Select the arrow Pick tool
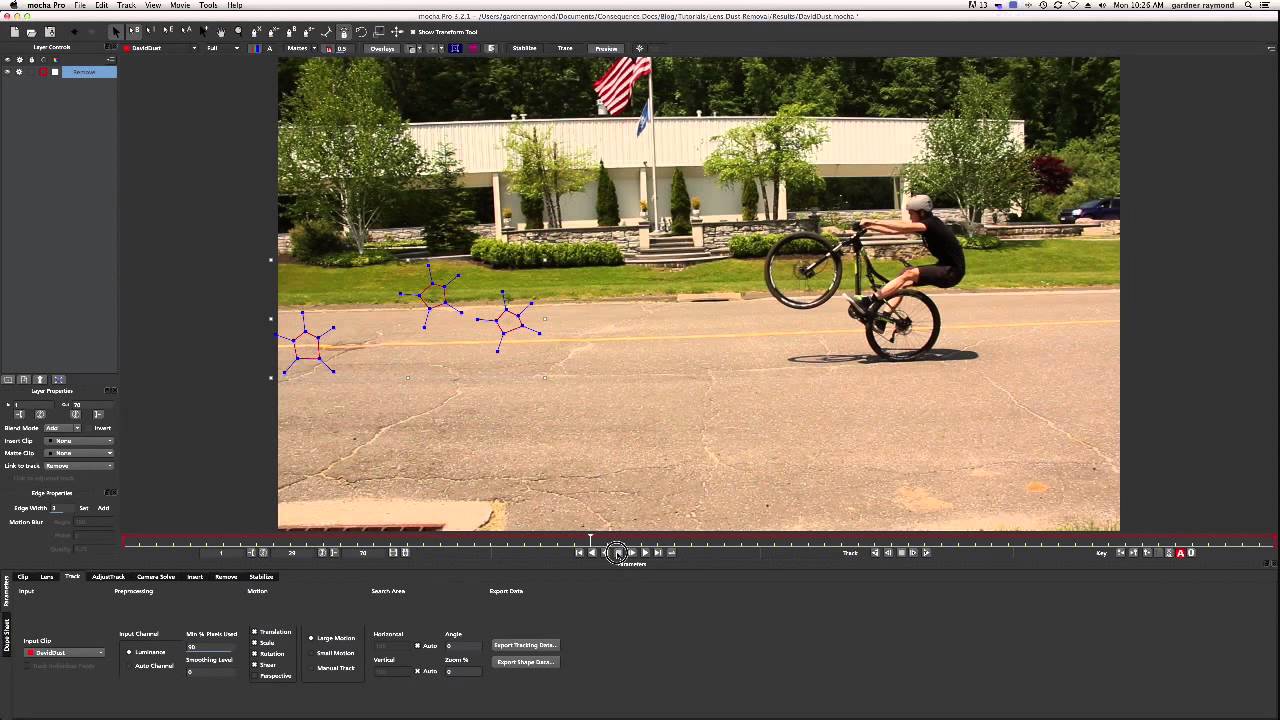Viewport: 1280px width, 720px height. (116, 32)
